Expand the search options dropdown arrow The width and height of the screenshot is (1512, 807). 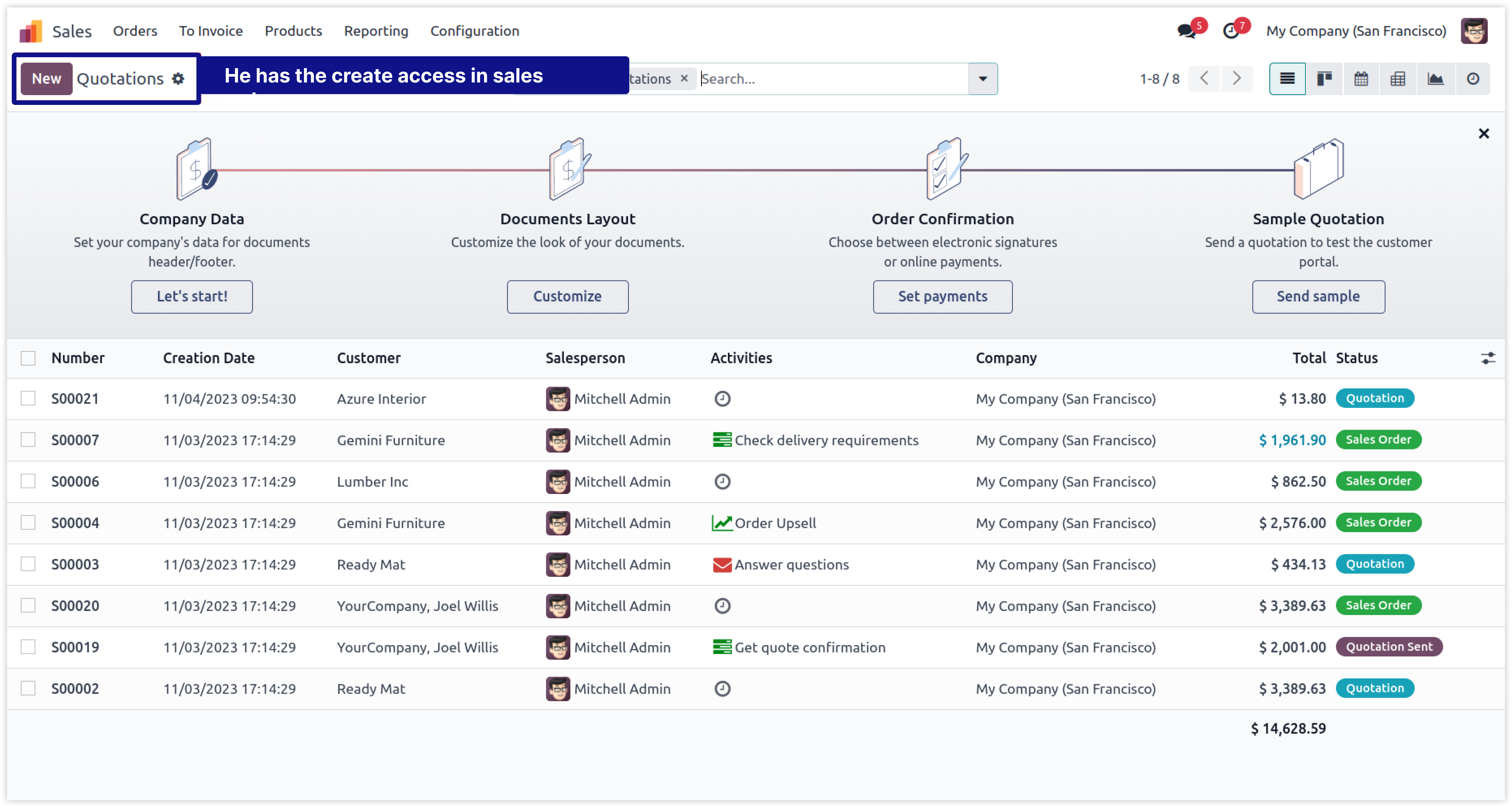[x=983, y=79]
